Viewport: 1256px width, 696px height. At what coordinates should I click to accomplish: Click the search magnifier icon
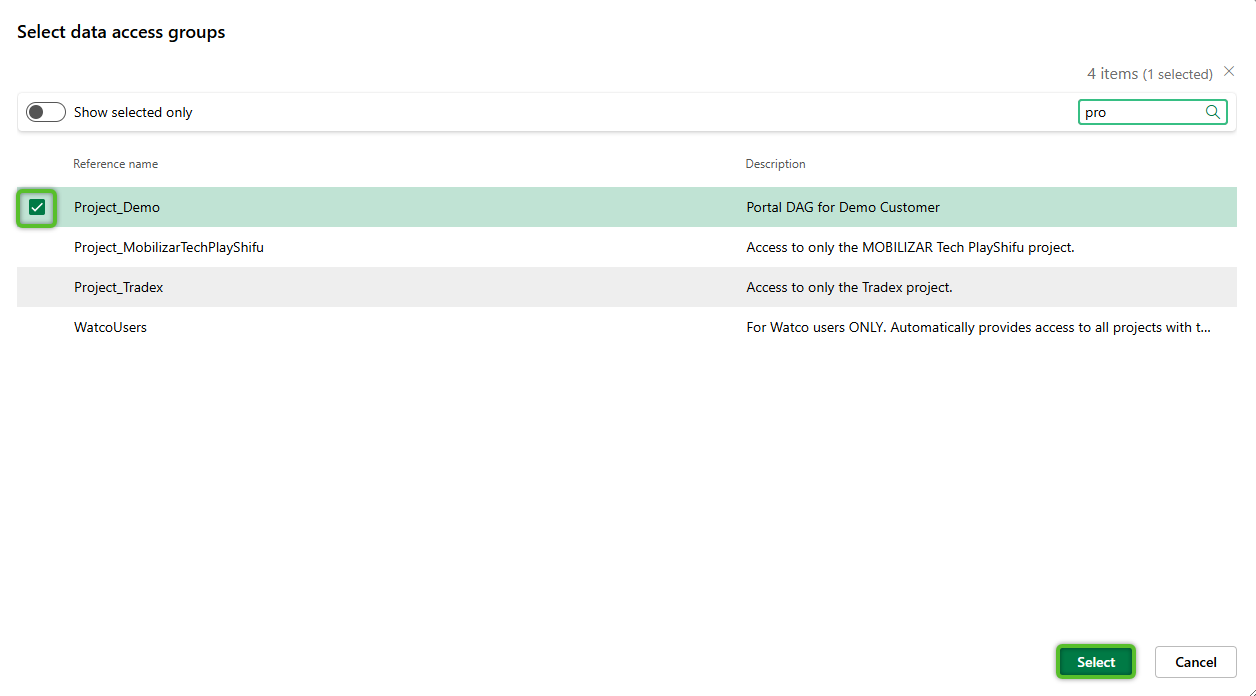point(1213,112)
